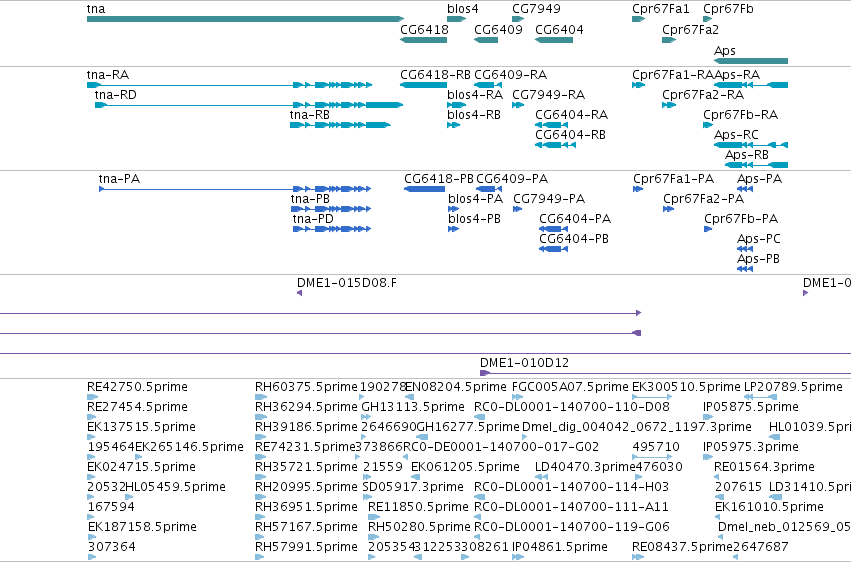Screen dimensions: 851x562
Task: Click the RH60375.5prime EST
Action: (259, 397)
